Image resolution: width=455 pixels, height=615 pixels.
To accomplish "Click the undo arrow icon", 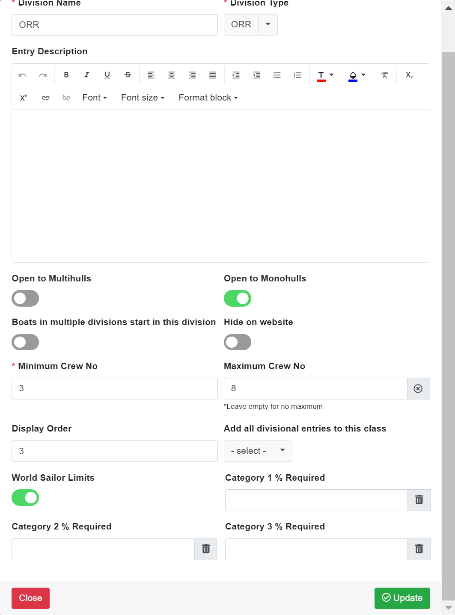I will pyautogui.click(x=22, y=75).
